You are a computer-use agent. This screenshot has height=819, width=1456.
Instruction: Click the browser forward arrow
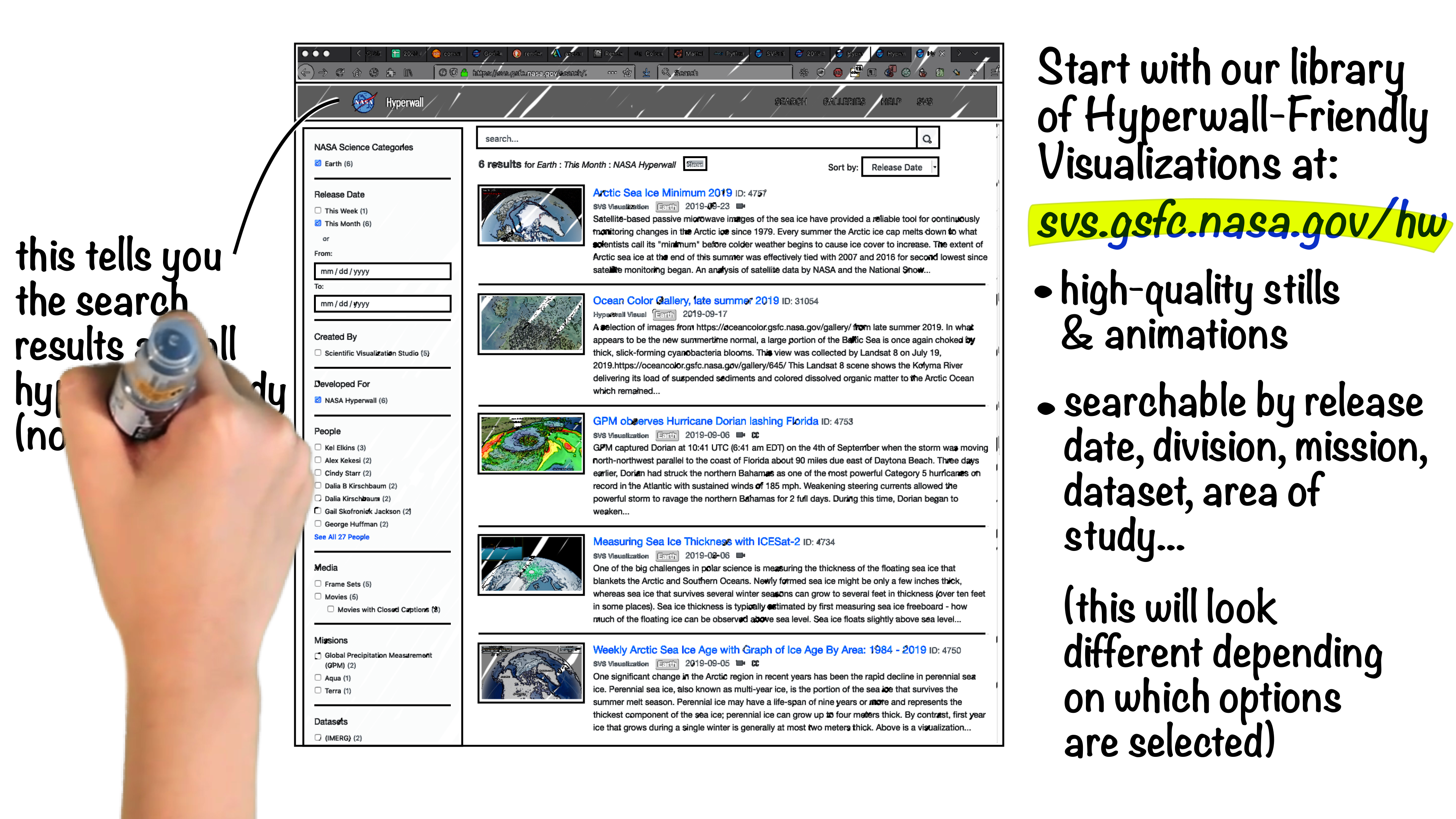point(323,72)
